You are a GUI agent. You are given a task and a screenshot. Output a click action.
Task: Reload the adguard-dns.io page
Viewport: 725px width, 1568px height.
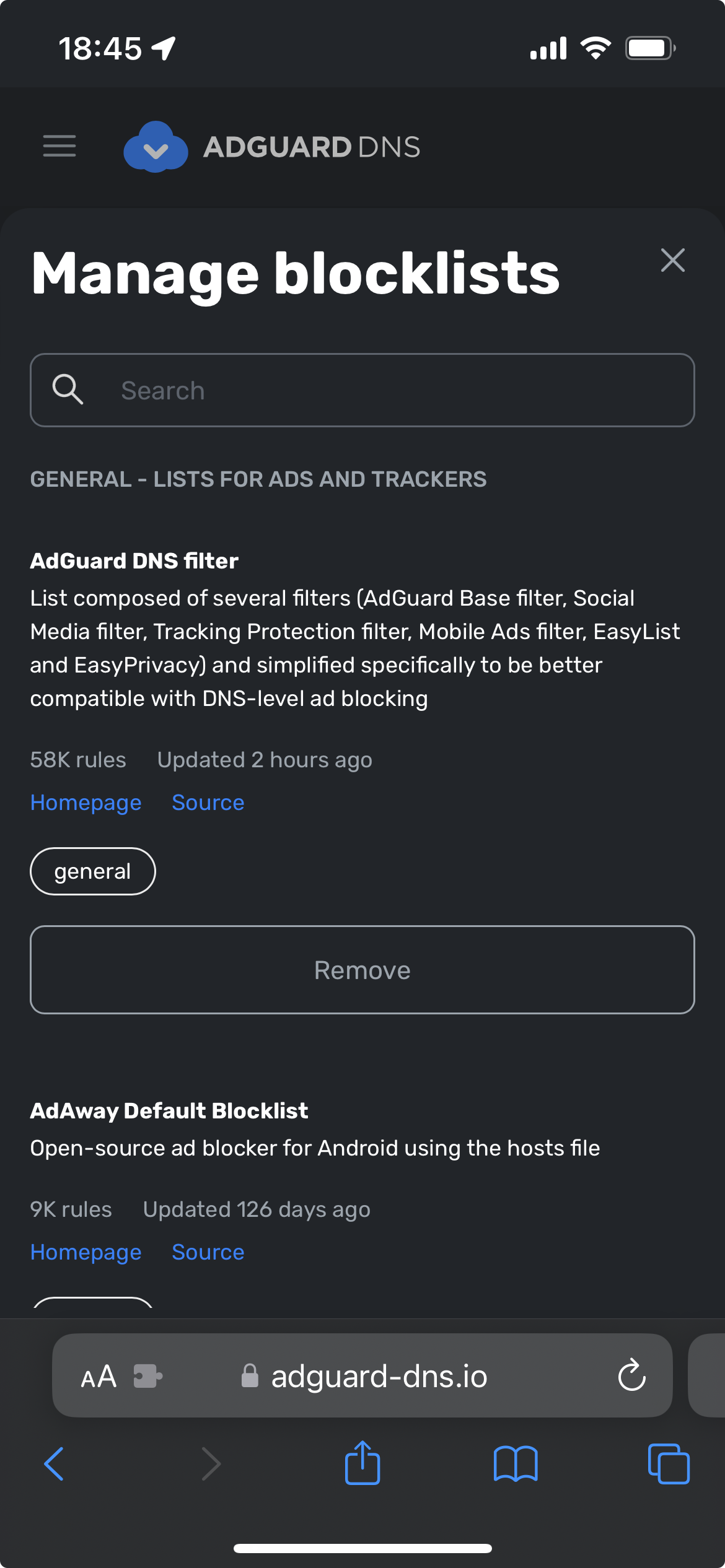pyautogui.click(x=631, y=1376)
